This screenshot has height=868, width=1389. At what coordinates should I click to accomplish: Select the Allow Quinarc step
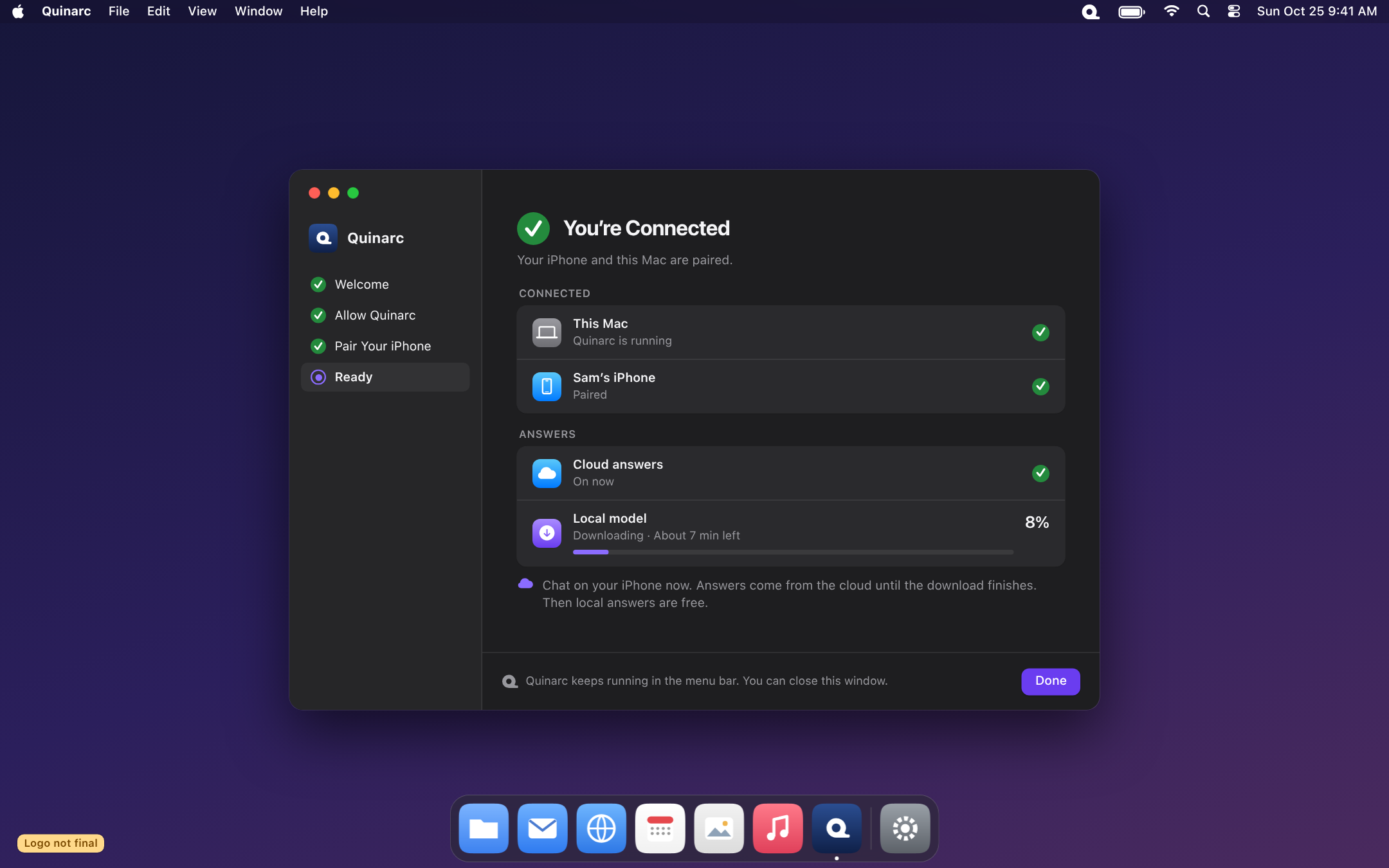[385, 315]
